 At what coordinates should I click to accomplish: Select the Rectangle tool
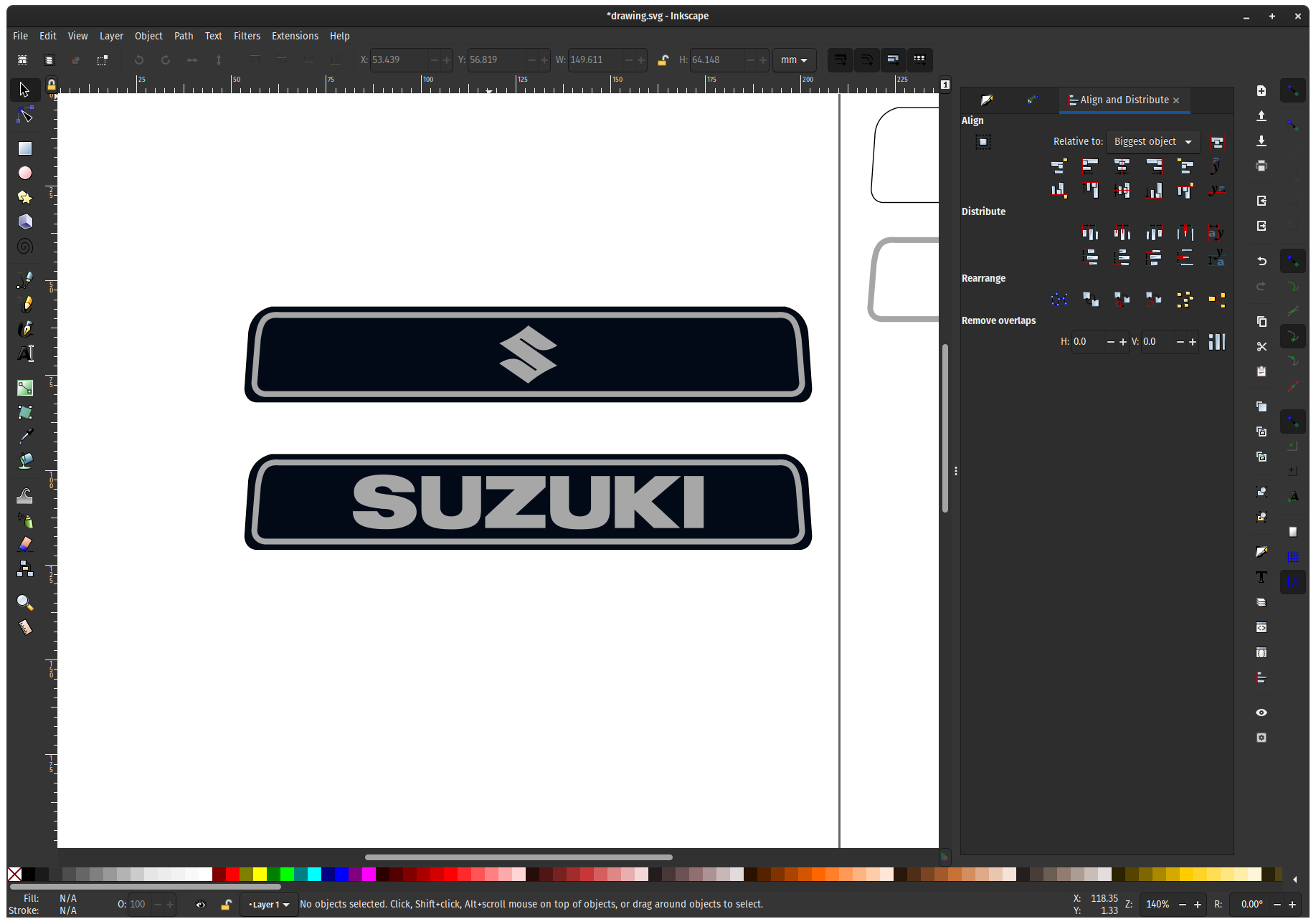point(25,148)
